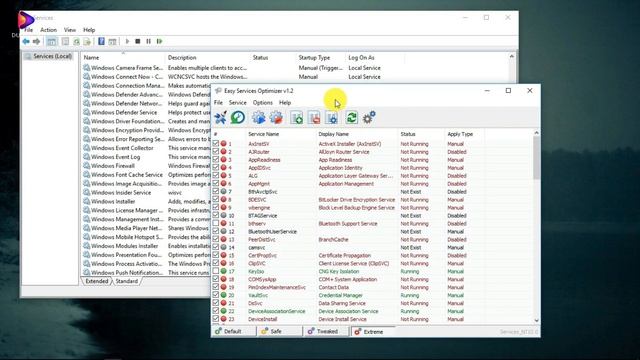Open the File menu in Services window
The image size is (640, 360).
(x=28, y=30)
